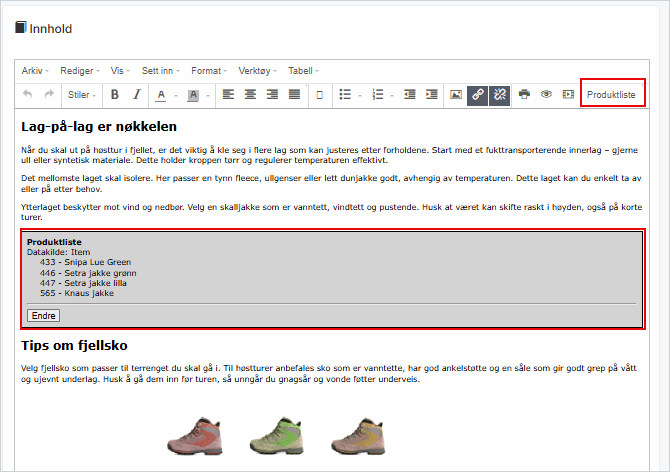Expand the numbered list style dropdown arrow

pos(391,95)
